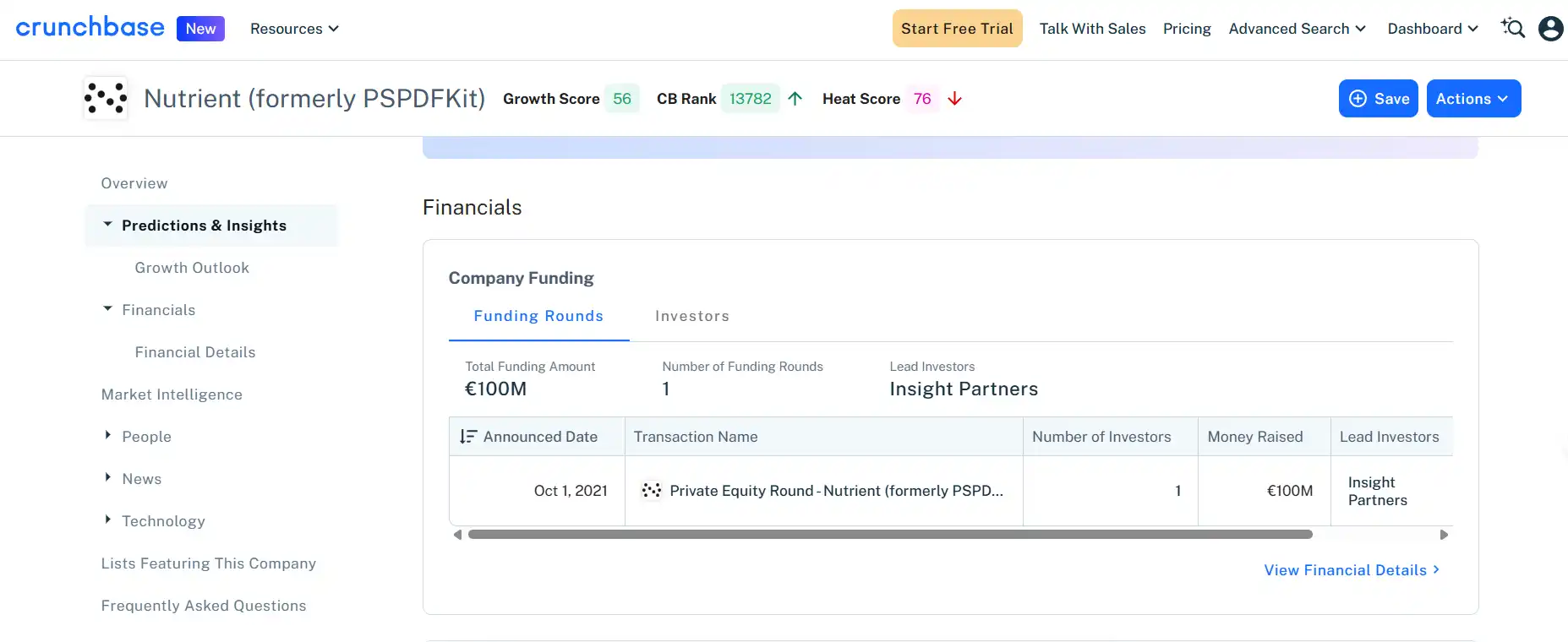
Task: Click the red Heat Score down arrow
Action: click(x=954, y=99)
